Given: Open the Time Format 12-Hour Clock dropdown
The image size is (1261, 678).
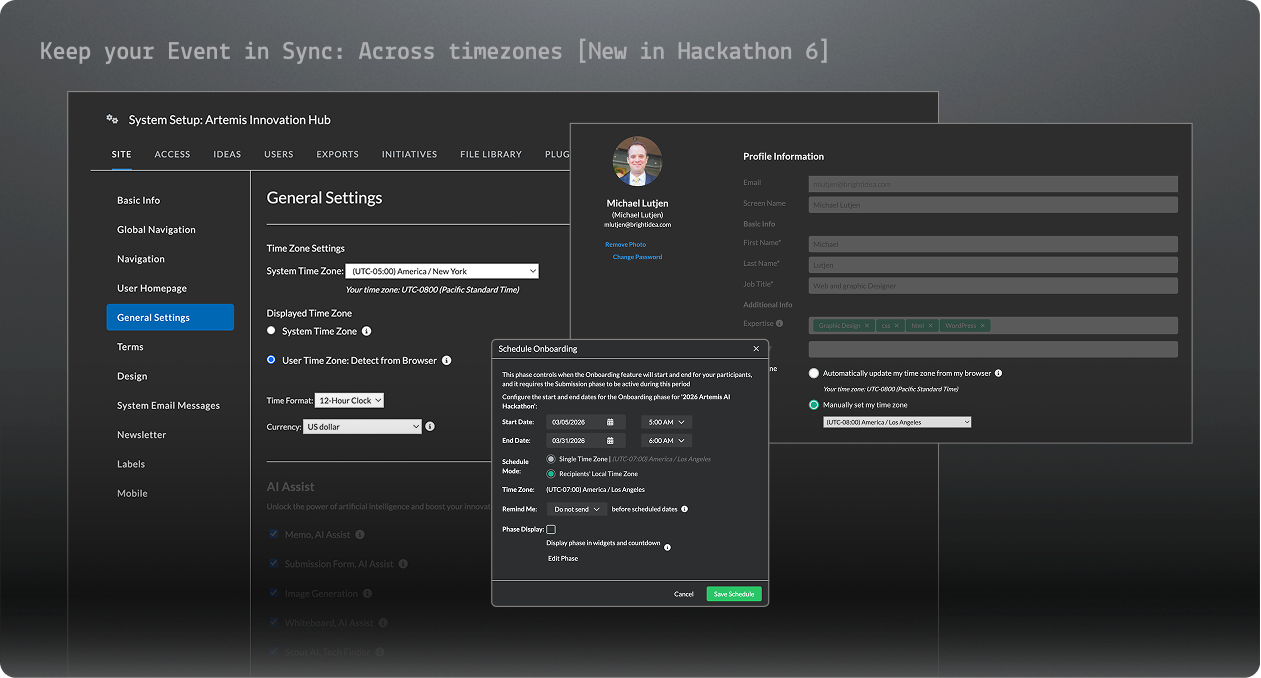Looking at the screenshot, I should pos(349,400).
